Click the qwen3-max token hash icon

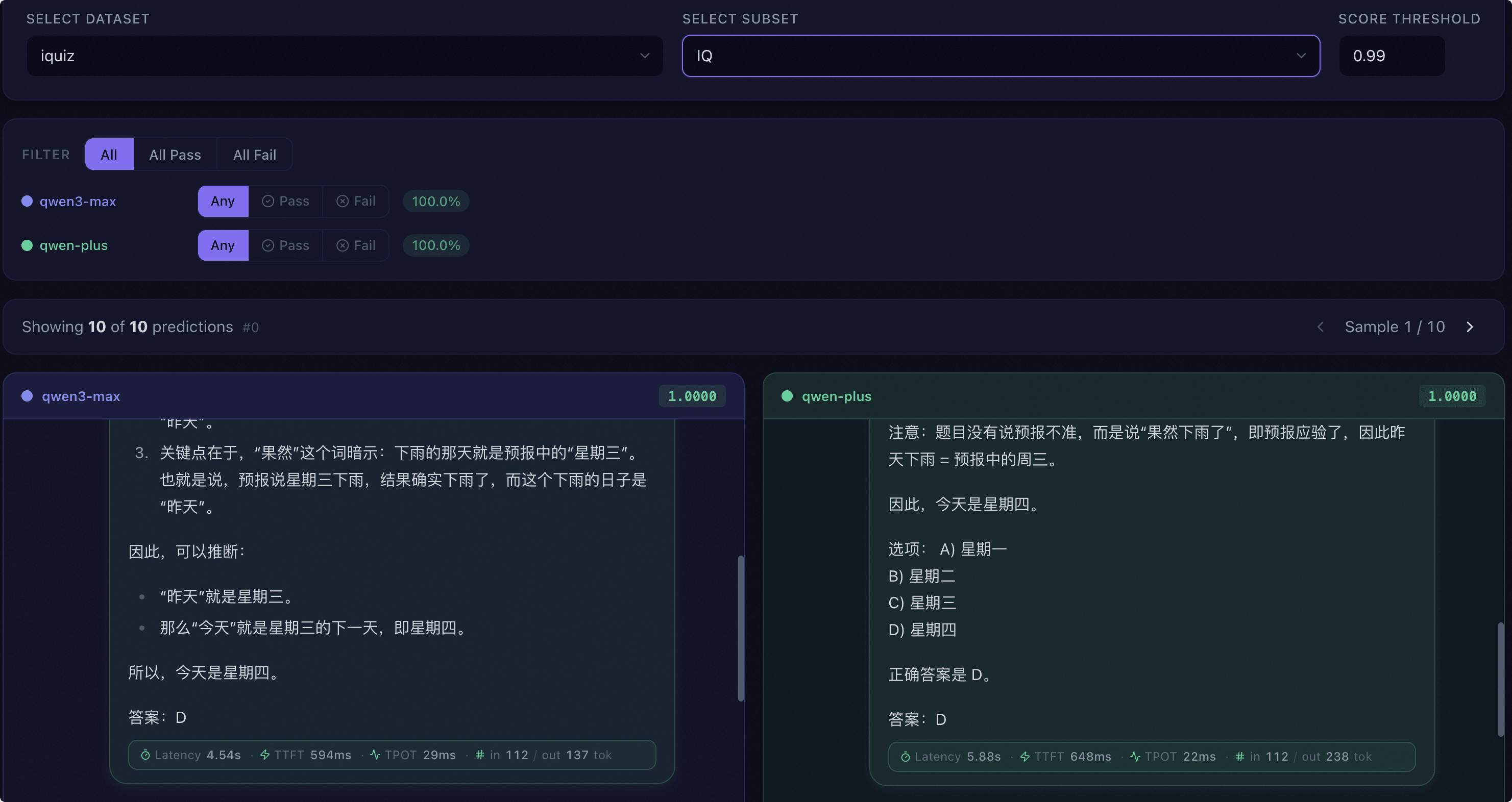tap(479, 755)
